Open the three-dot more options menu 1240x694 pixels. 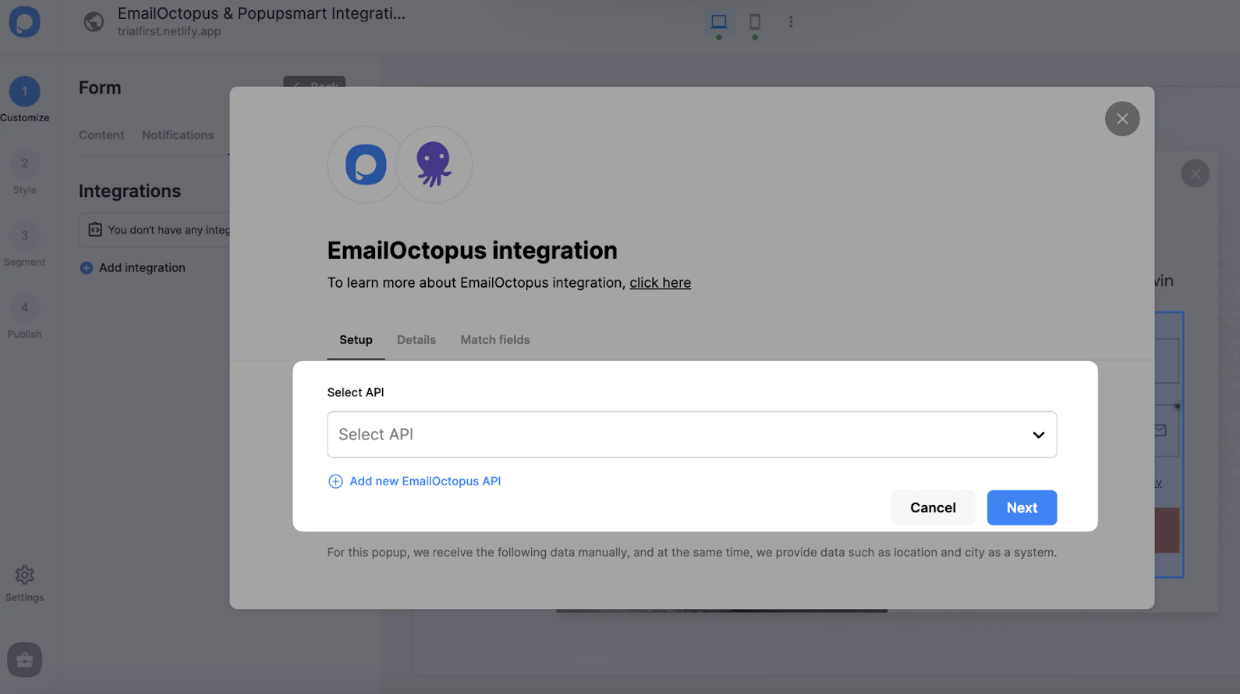pyautogui.click(x=791, y=21)
